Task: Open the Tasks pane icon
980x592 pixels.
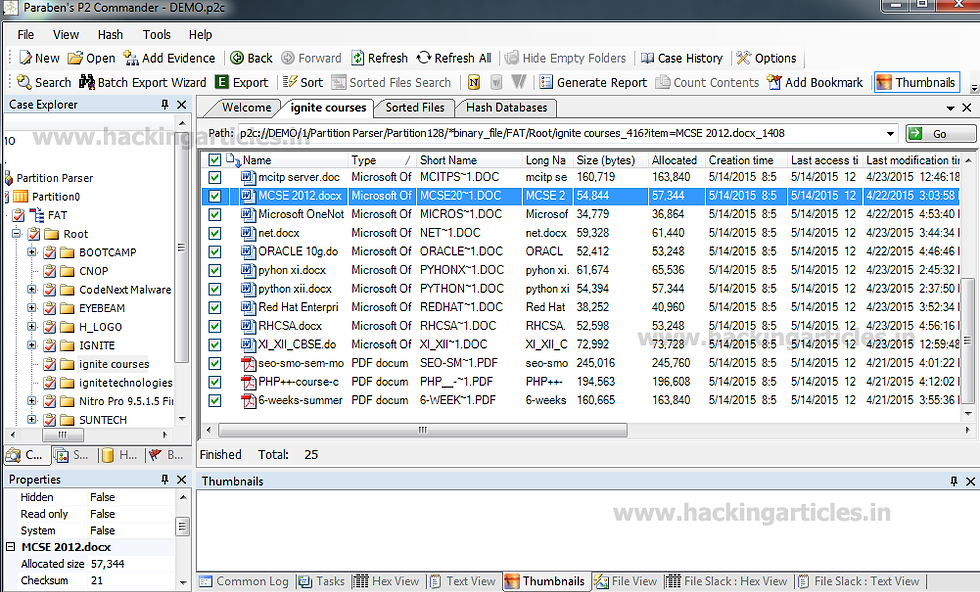Action: tap(305, 581)
